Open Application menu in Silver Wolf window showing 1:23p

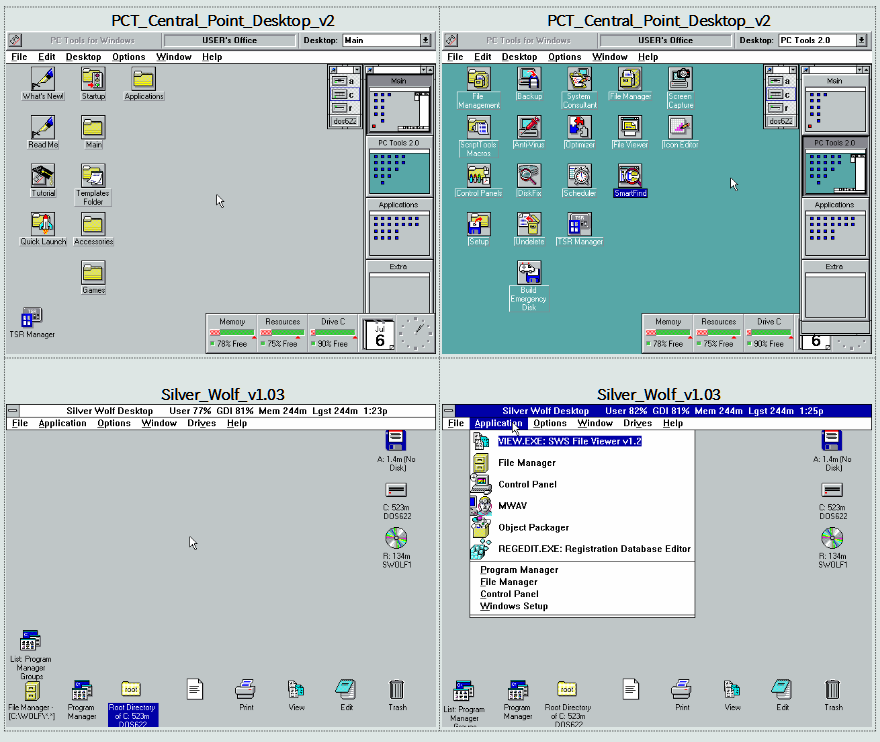click(x=62, y=423)
